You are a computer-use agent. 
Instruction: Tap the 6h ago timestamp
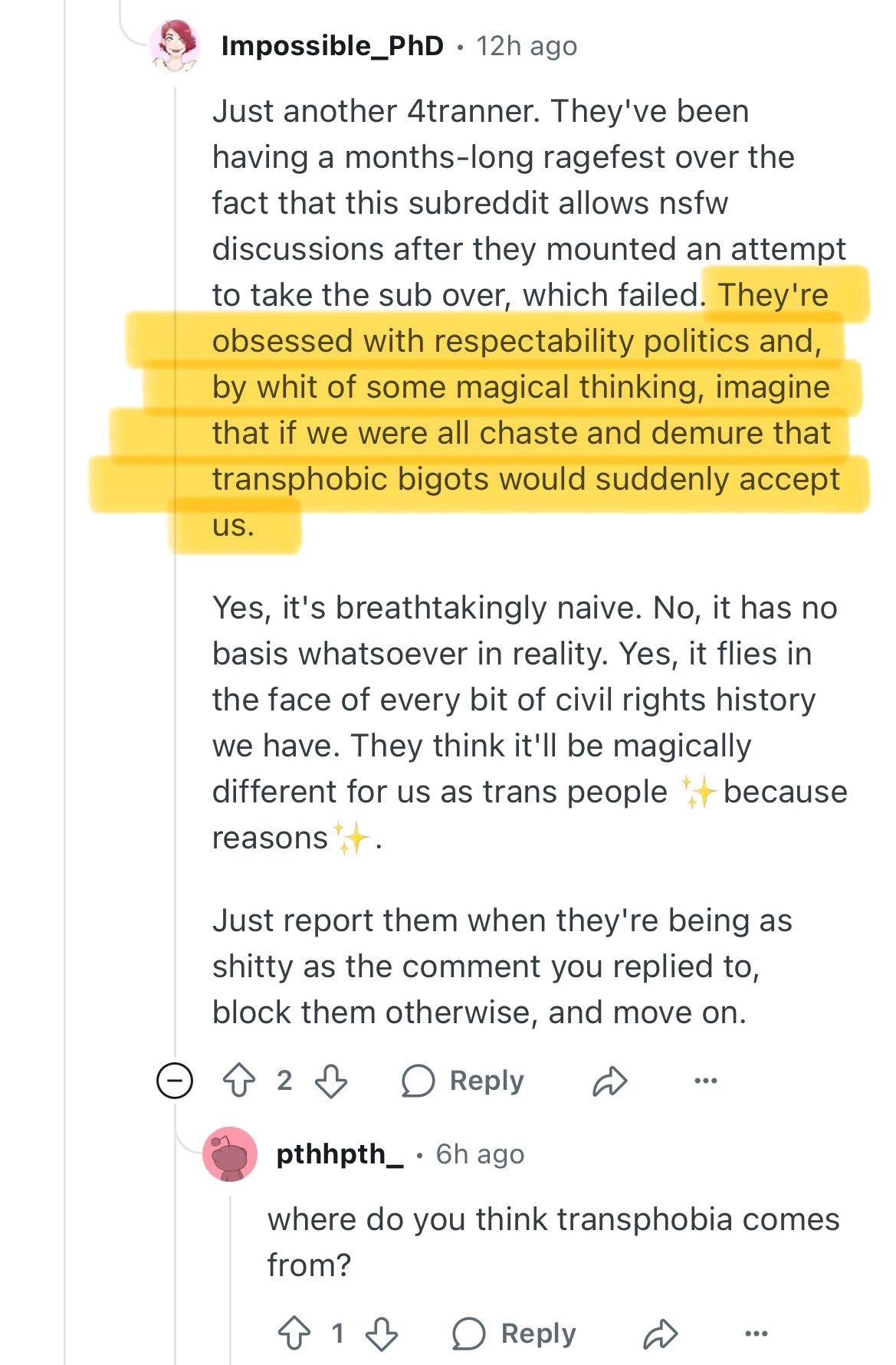pos(480,1153)
